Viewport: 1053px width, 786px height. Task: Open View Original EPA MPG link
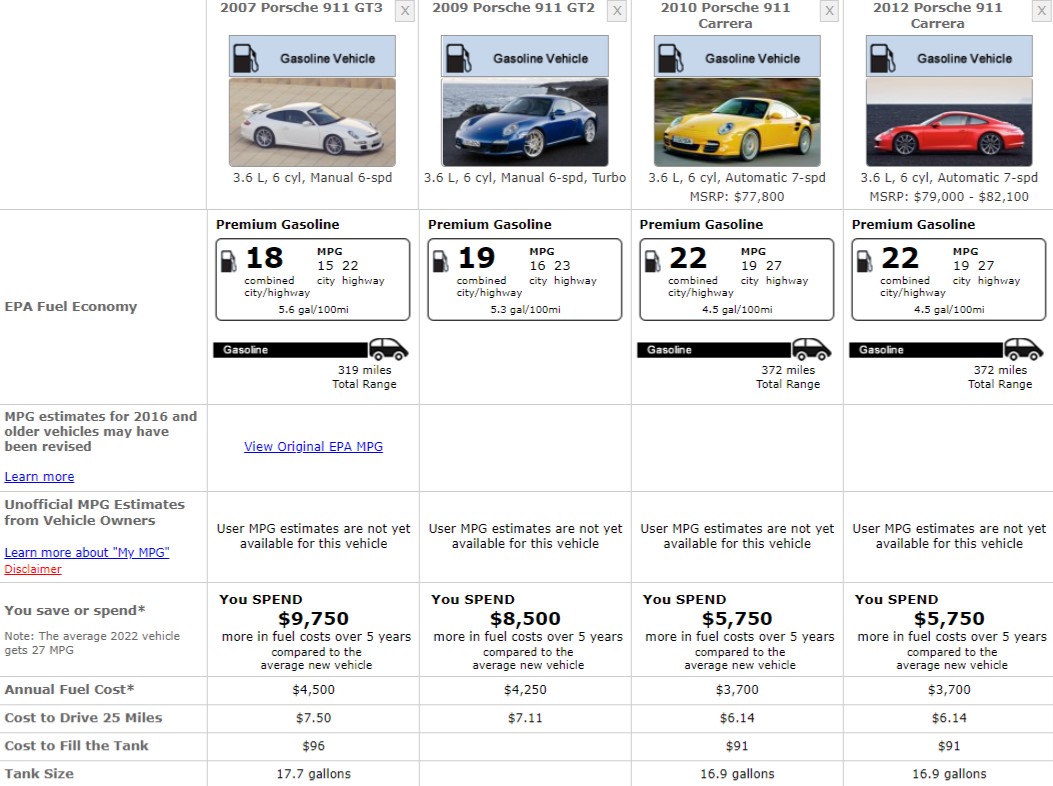314,447
